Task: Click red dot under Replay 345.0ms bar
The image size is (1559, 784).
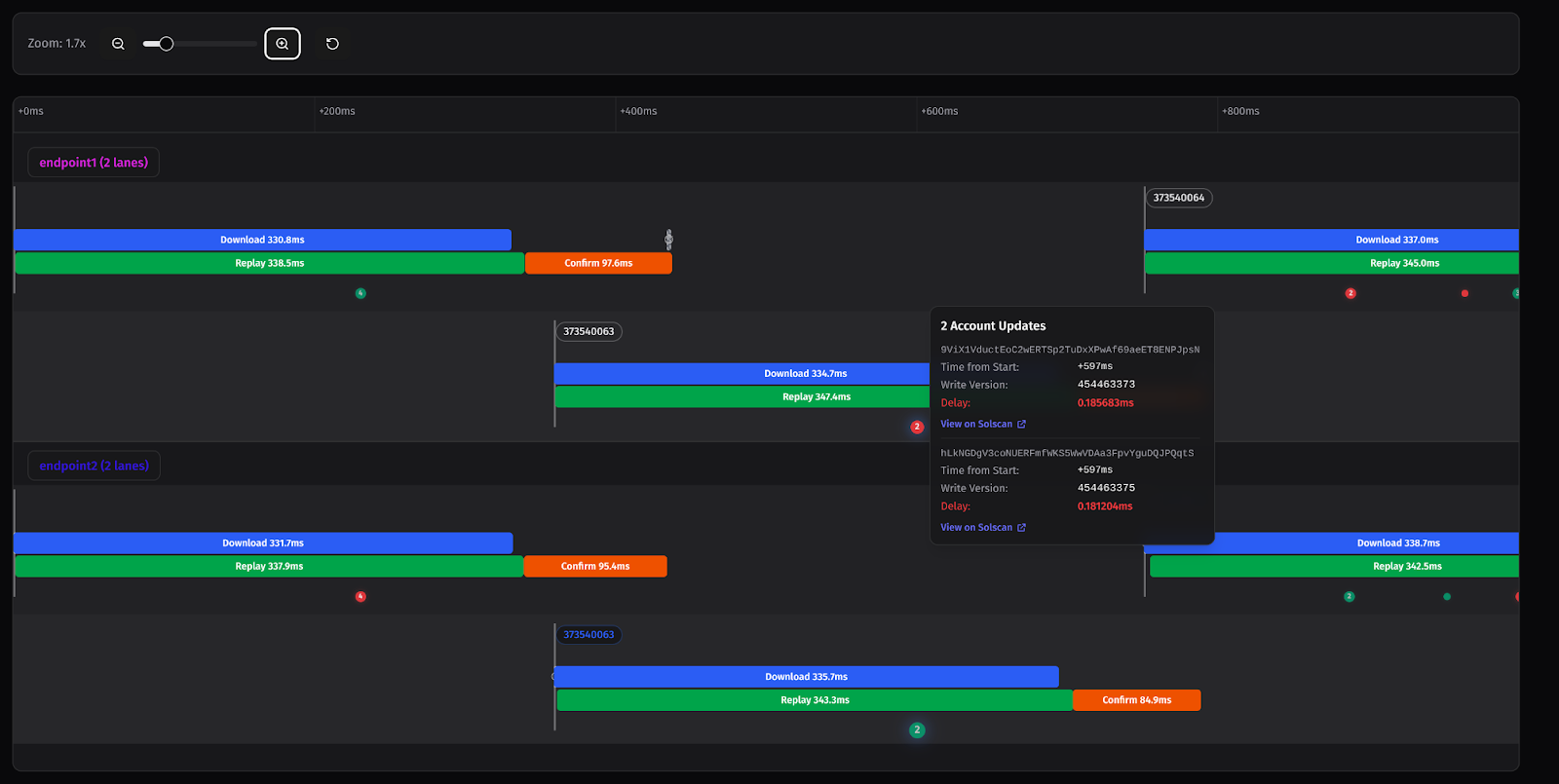Action: (1350, 293)
